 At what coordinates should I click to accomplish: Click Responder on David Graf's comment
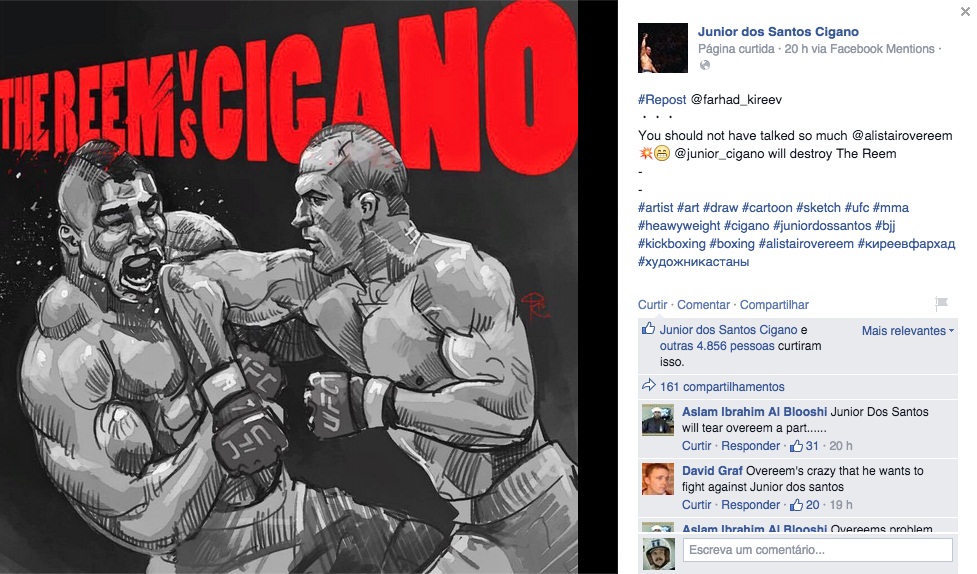click(x=750, y=505)
